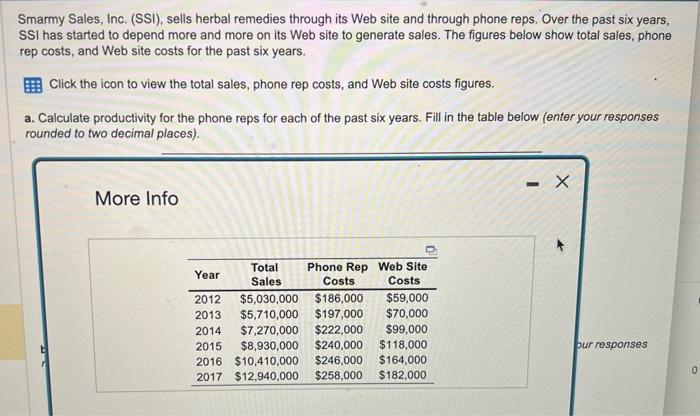Screen dimensions: 700x416
Task: Click the Total Sales column header
Action: (x=265, y=274)
